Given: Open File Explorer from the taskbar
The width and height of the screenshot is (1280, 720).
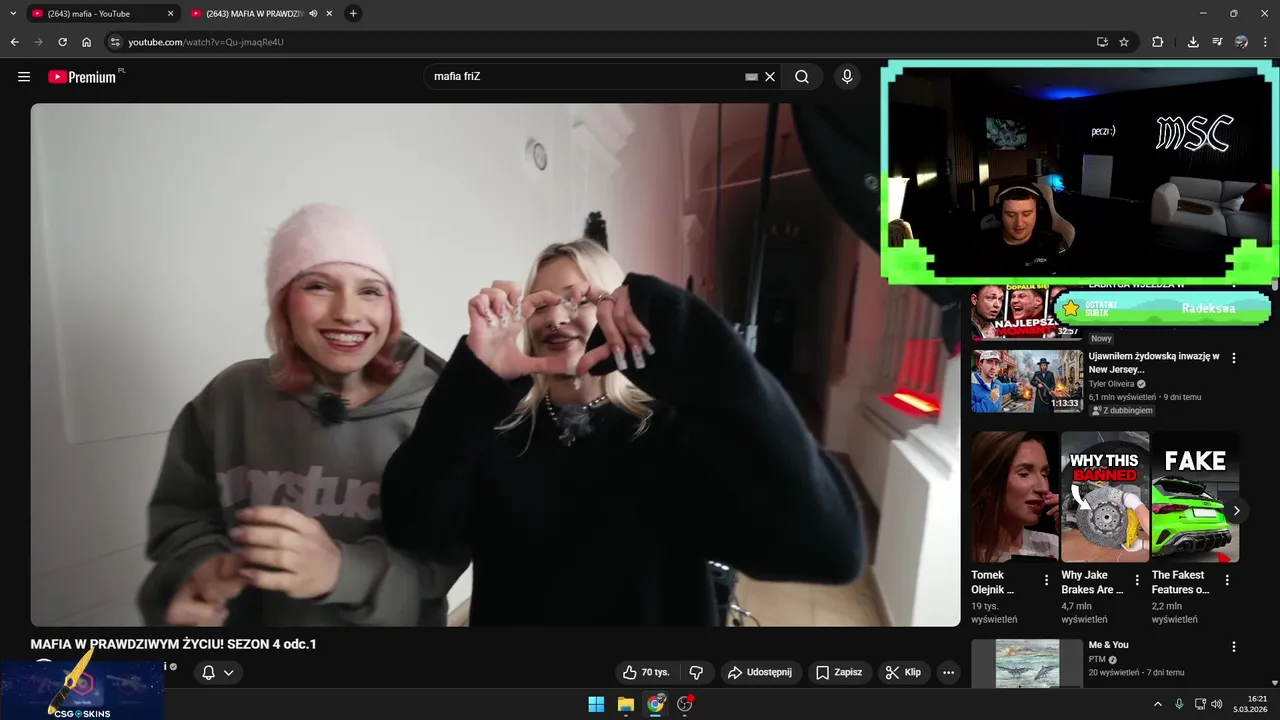Looking at the screenshot, I should click(x=625, y=704).
